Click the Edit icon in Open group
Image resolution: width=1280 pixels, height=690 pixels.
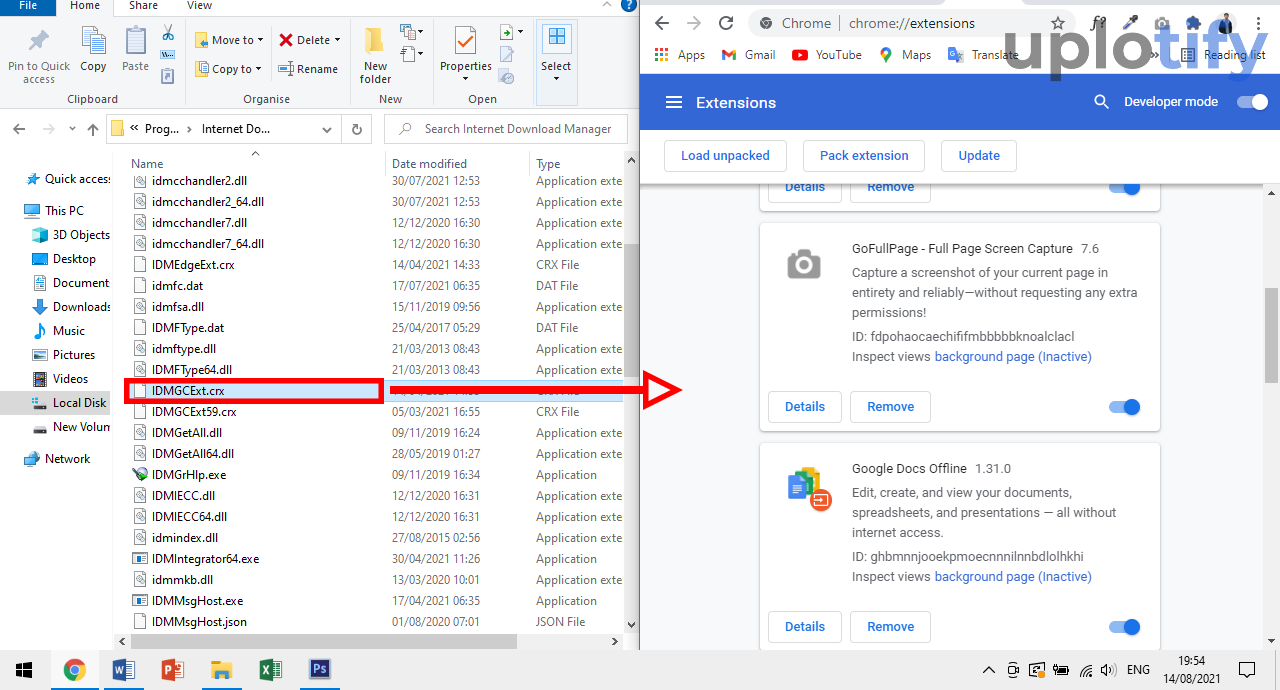(507, 55)
